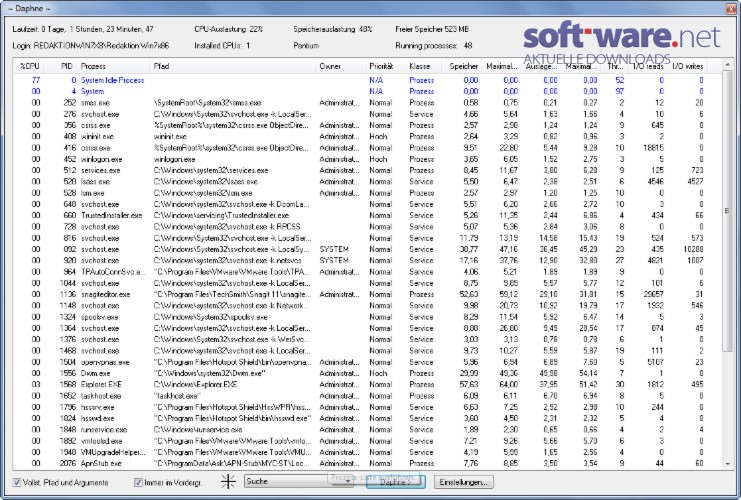This screenshot has width=741, height=500.
Task: Select hsswd.exe process
Action: pyautogui.click(x=362, y=418)
